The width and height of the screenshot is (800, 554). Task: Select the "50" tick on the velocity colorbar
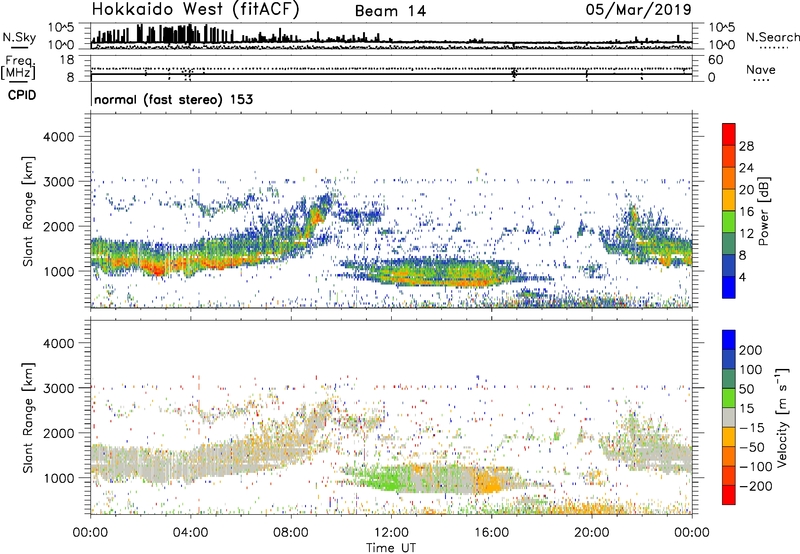pos(746,389)
